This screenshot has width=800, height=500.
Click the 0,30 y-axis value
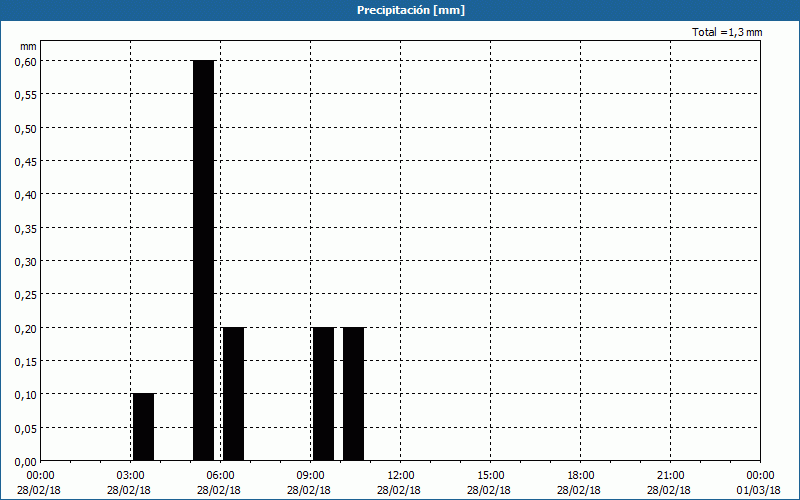click(26, 262)
